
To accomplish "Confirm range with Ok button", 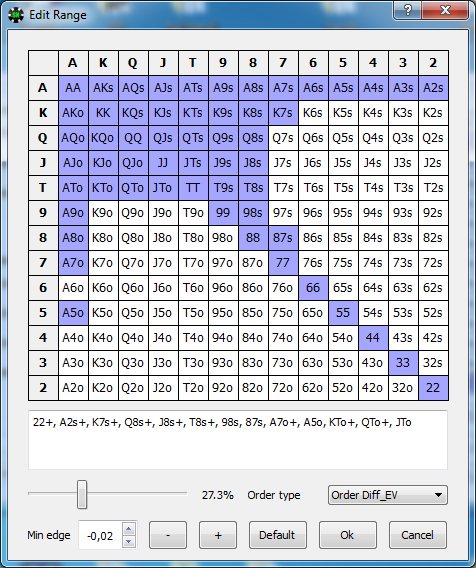I will click(347, 535).
